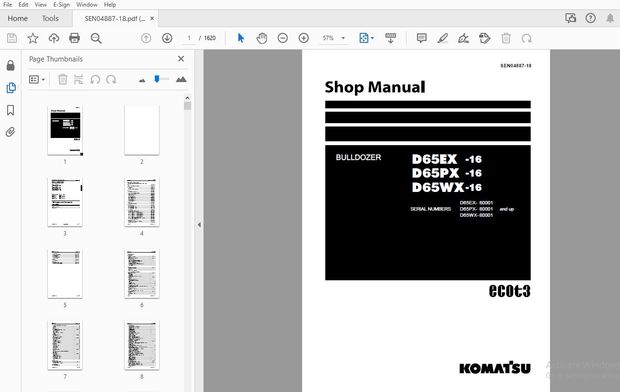The height and width of the screenshot is (392, 620).
Task: Click the 'Shop Manual' heading text
Action: click(375, 87)
